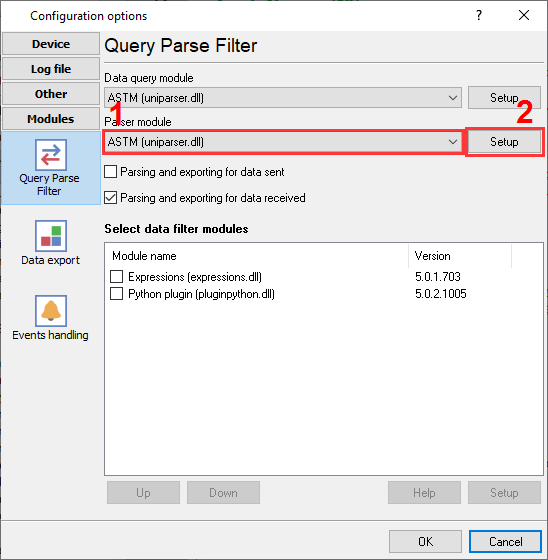Select version 5.0.2.1005 cell
This screenshot has width=548, height=560.
point(440,294)
